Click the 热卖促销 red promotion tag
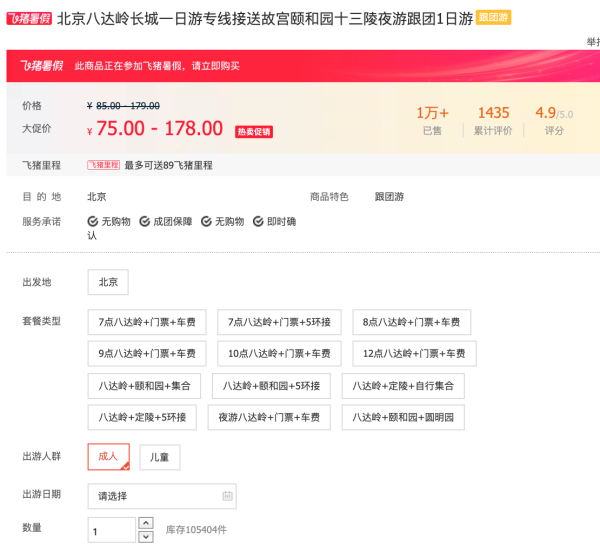This screenshot has height=558, width=600. [x=254, y=132]
